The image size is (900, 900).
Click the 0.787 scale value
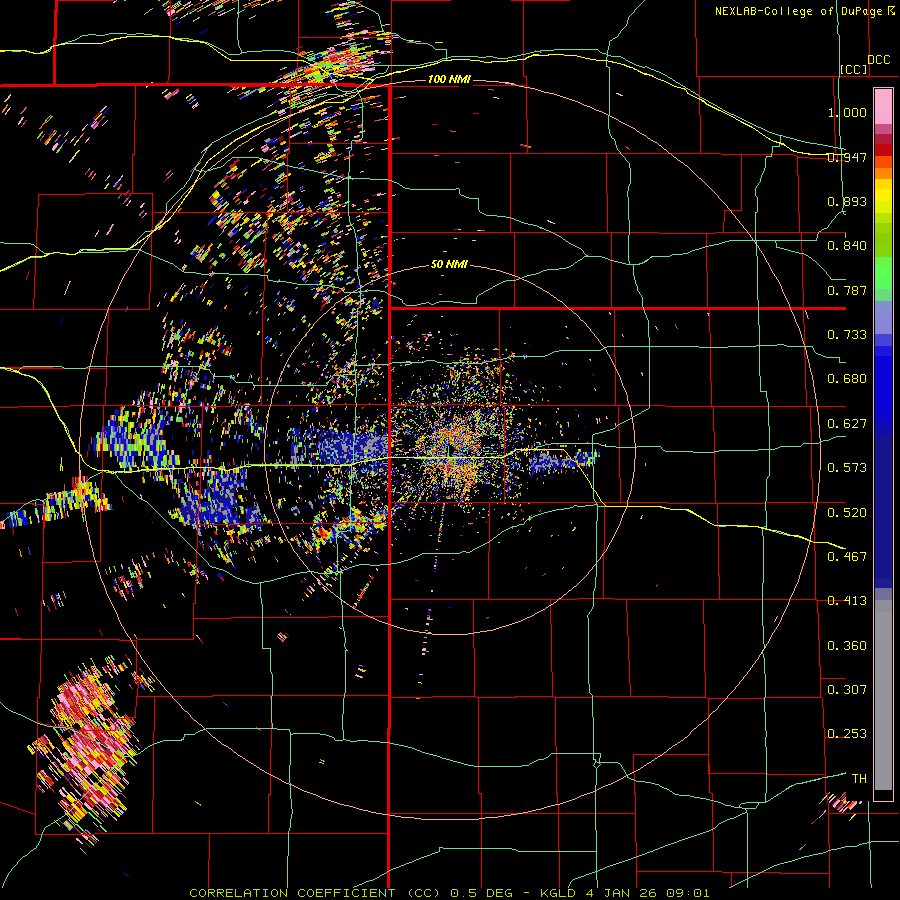(x=847, y=290)
